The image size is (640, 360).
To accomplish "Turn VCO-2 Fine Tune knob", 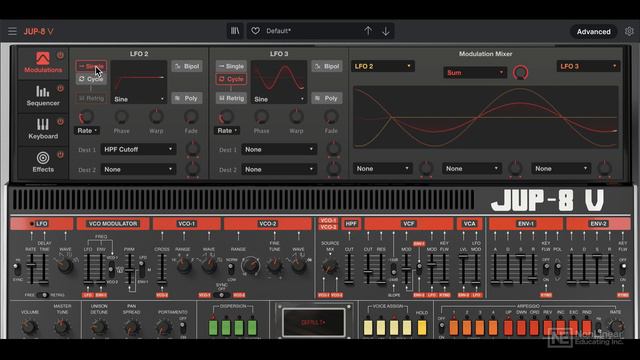I will (x=275, y=266).
